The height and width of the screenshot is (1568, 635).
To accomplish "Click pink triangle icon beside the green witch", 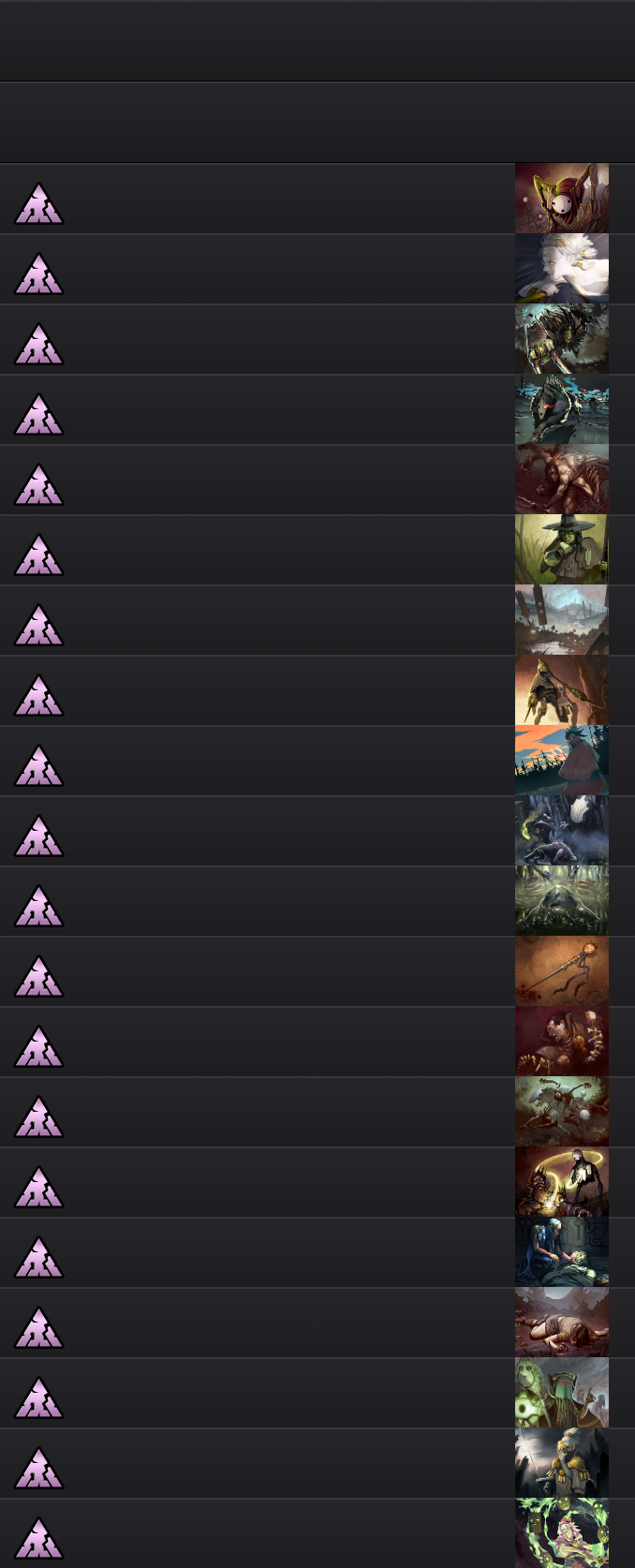I will point(39,555).
